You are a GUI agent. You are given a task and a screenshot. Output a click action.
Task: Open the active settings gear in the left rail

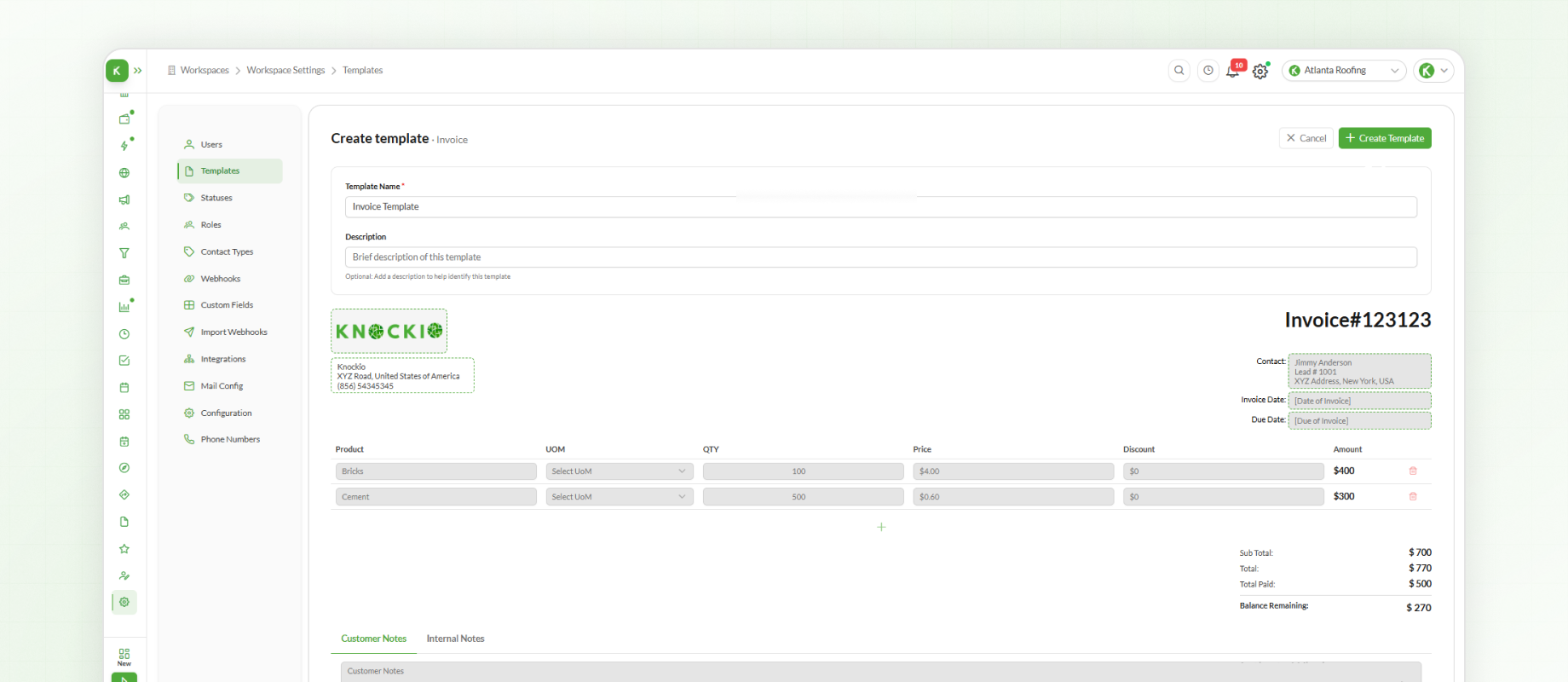124,602
